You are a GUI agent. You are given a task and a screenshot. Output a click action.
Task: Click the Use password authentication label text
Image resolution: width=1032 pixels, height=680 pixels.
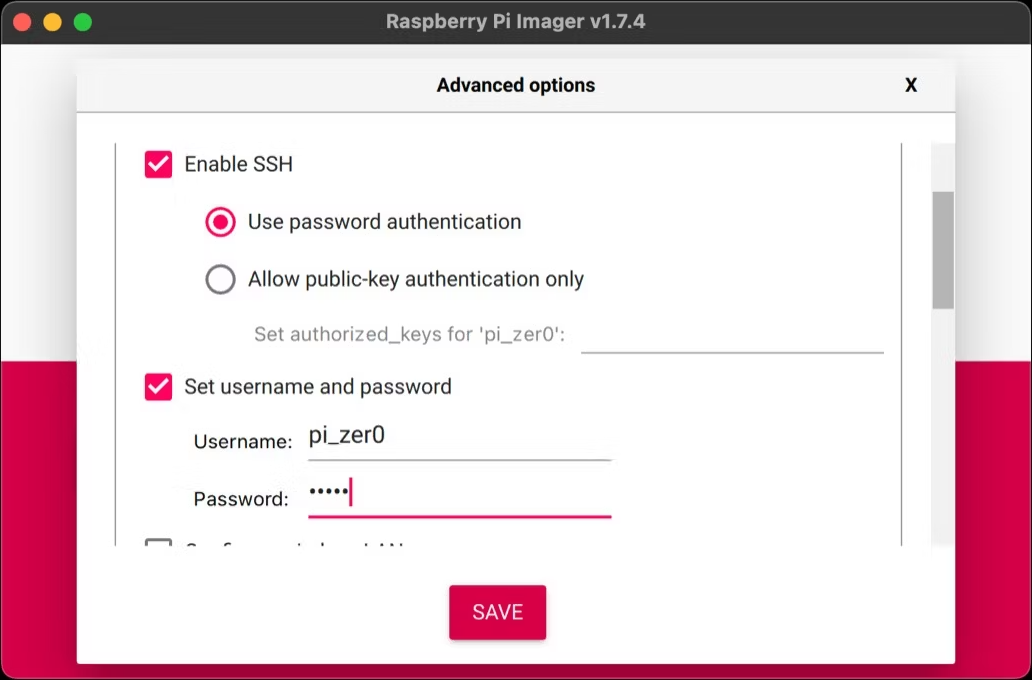click(x=384, y=221)
